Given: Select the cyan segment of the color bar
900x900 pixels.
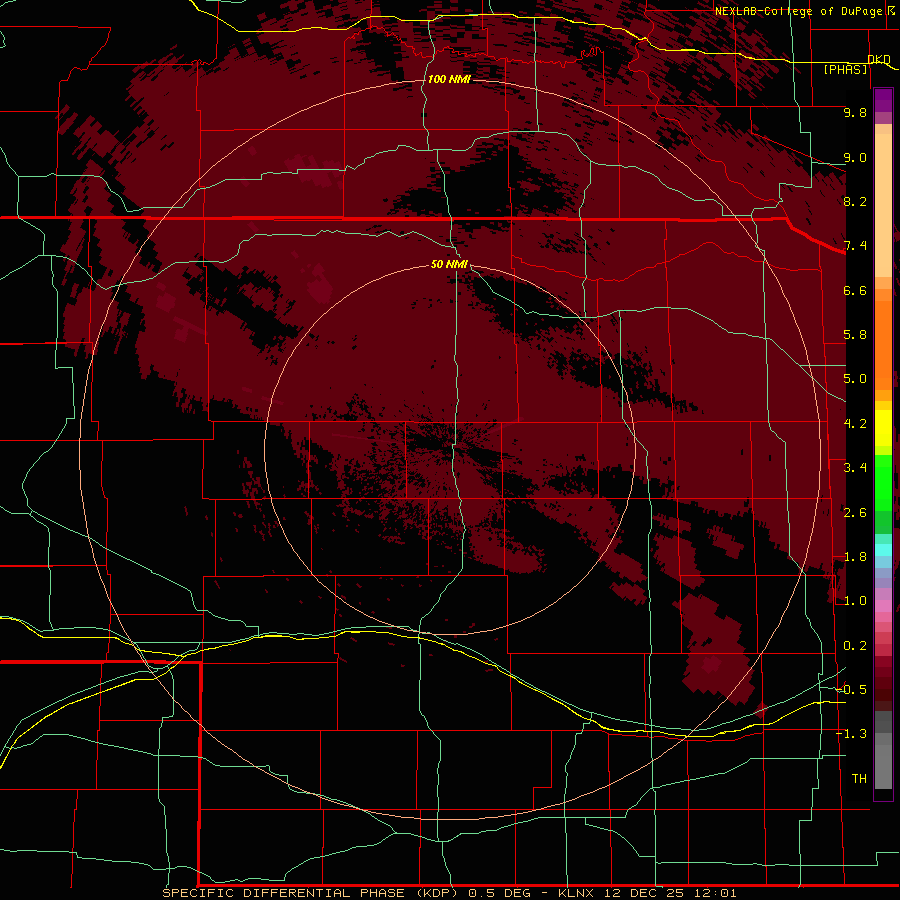Looking at the screenshot, I should click(883, 550).
